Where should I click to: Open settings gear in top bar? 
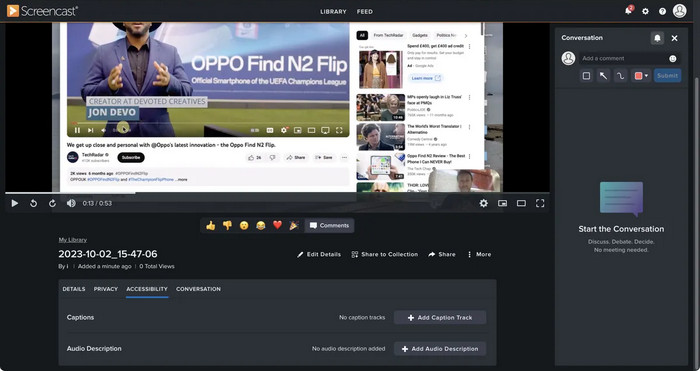645,11
